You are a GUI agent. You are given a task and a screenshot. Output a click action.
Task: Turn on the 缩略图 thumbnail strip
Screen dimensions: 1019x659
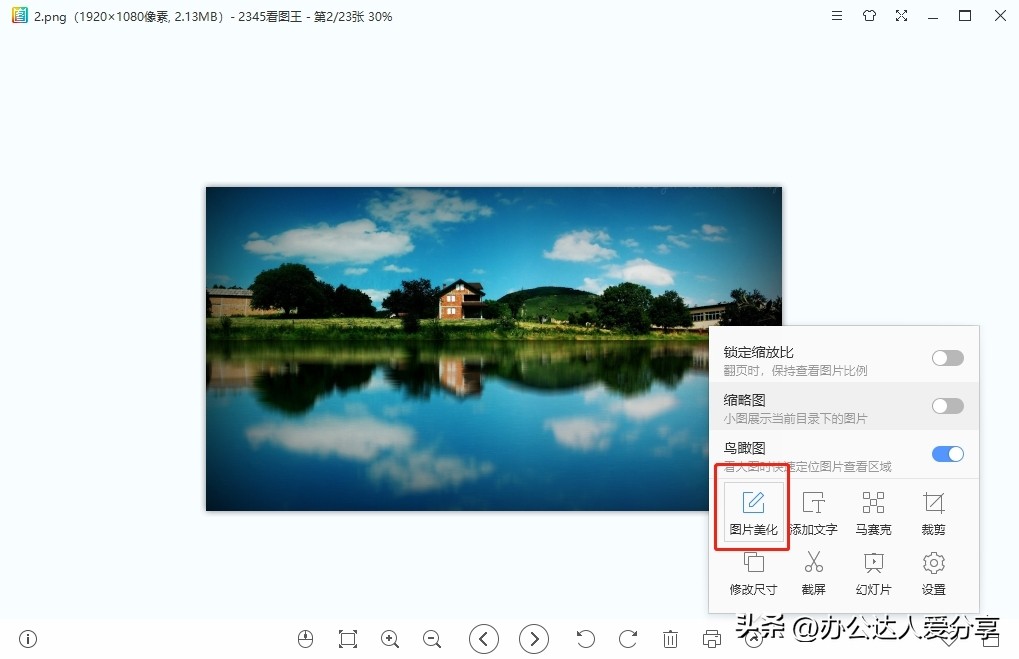point(946,406)
